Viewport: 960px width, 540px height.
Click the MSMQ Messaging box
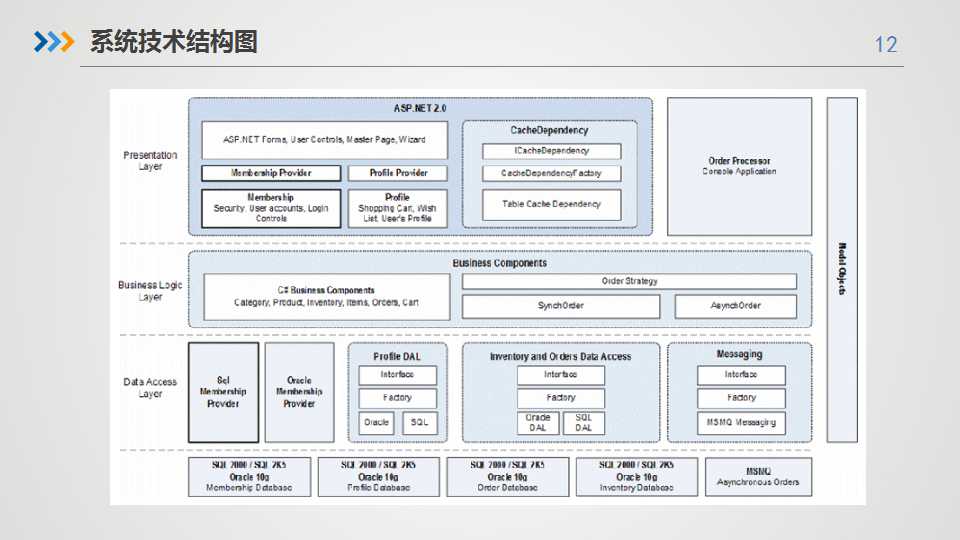click(741, 422)
